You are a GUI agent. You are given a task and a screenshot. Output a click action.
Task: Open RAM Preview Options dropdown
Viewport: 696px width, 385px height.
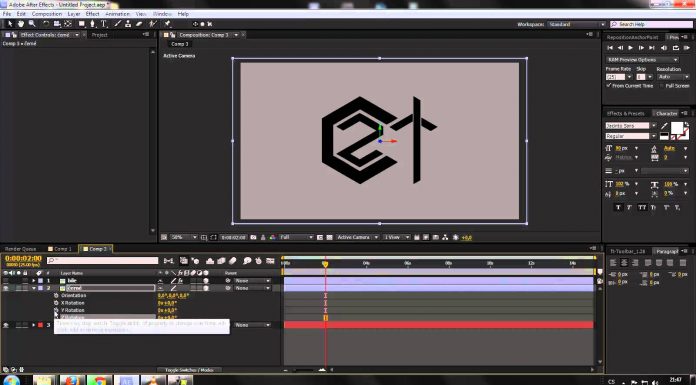[x=642, y=60]
